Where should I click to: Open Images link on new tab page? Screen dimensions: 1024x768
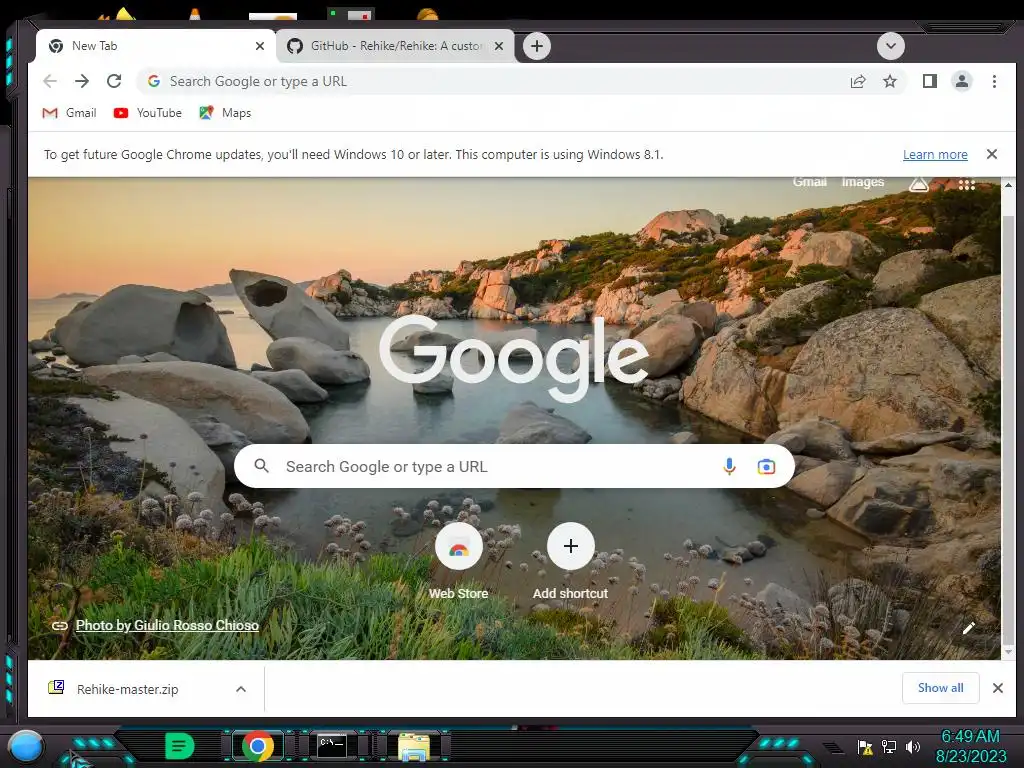[862, 182]
